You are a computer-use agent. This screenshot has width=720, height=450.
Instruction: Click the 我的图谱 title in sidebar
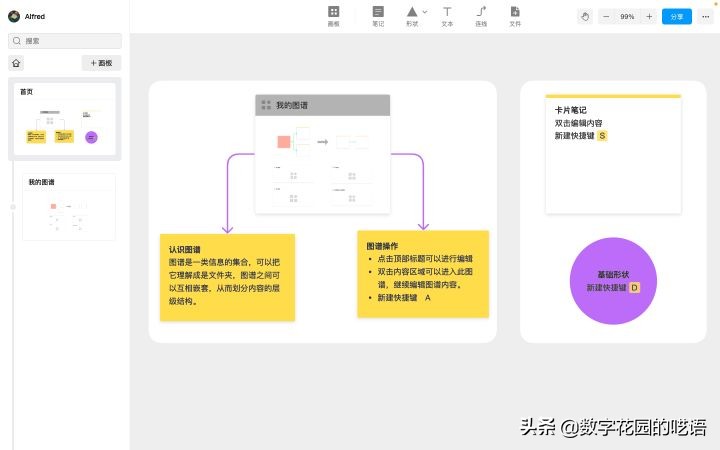(x=41, y=182)
